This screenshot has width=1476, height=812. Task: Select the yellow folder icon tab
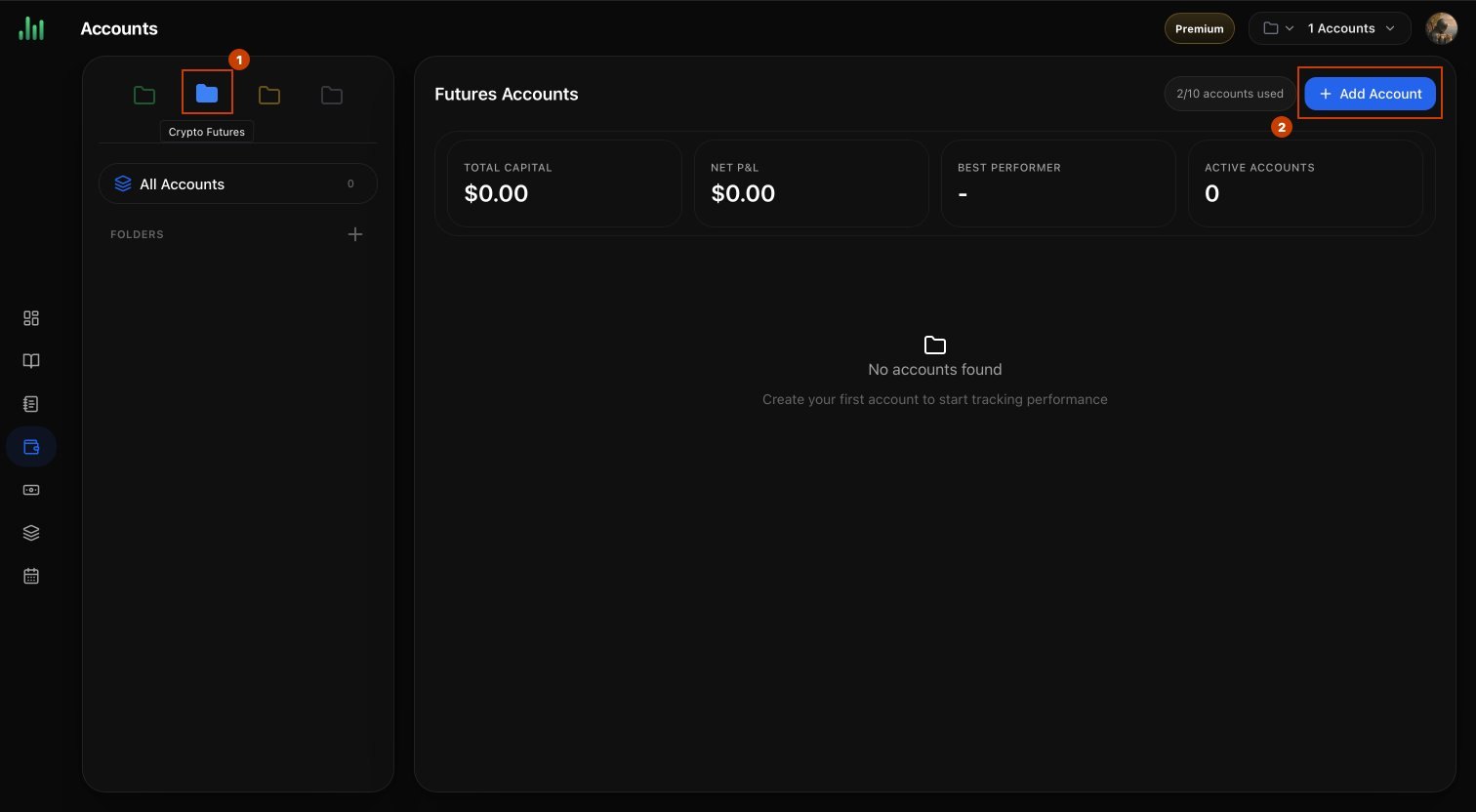click(269, 95)
